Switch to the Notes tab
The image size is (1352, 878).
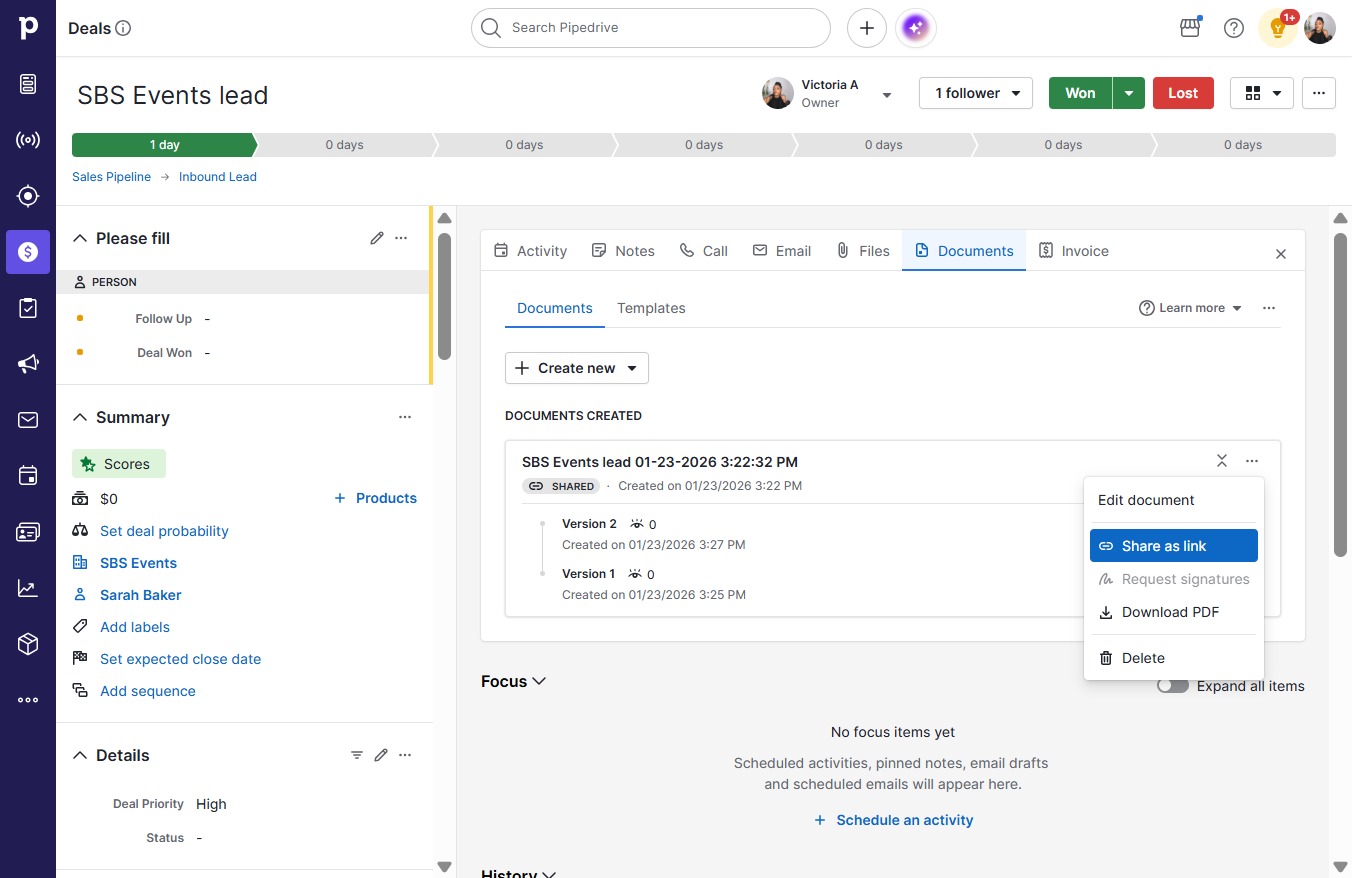click(x=623, y=251)
